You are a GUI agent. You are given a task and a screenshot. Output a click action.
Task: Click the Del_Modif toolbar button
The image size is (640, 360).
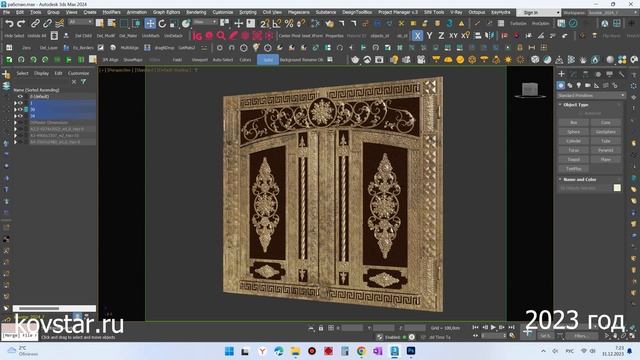pos(106,36)
